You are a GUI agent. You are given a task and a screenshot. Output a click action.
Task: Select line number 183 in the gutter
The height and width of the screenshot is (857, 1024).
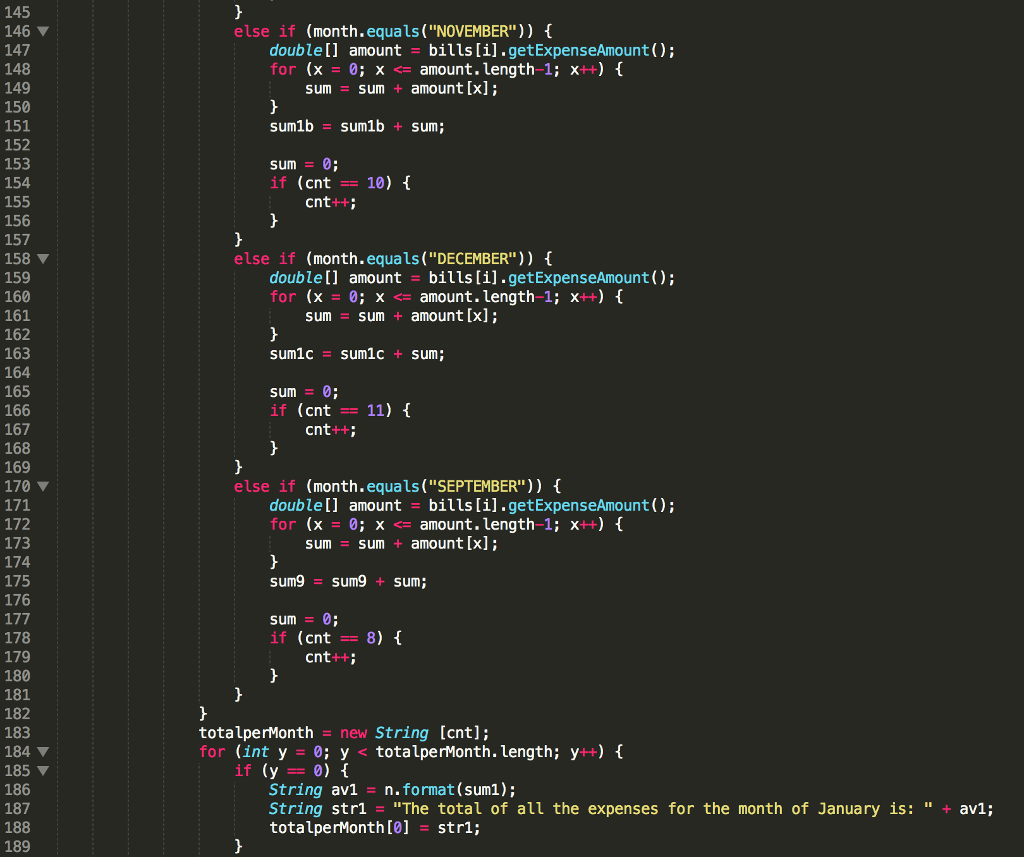point(18,732)
